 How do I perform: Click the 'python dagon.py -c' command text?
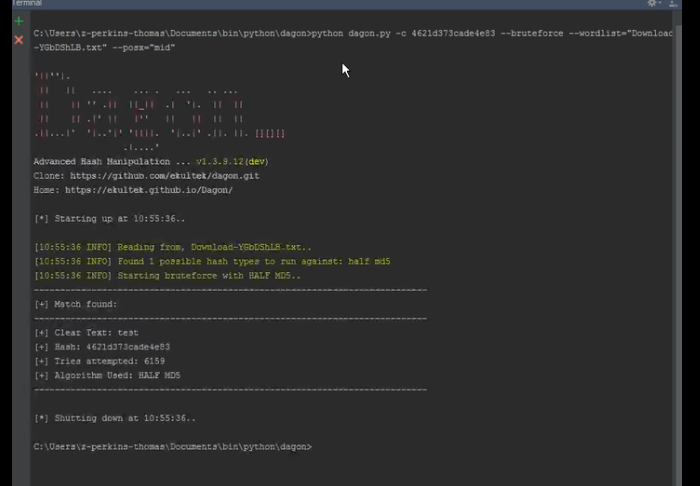point(359,33)
